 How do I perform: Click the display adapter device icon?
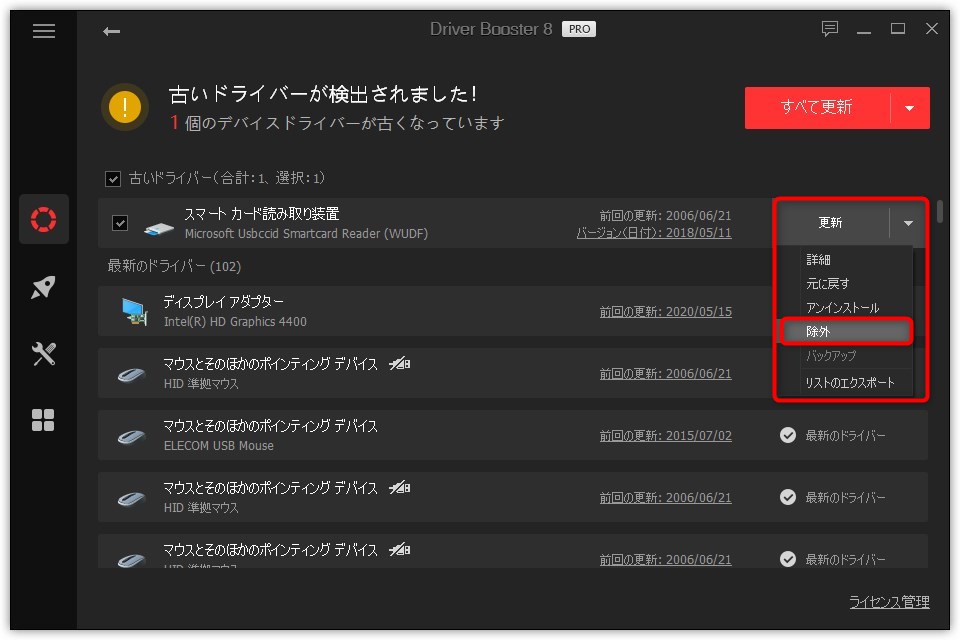(x=135, y=312)
